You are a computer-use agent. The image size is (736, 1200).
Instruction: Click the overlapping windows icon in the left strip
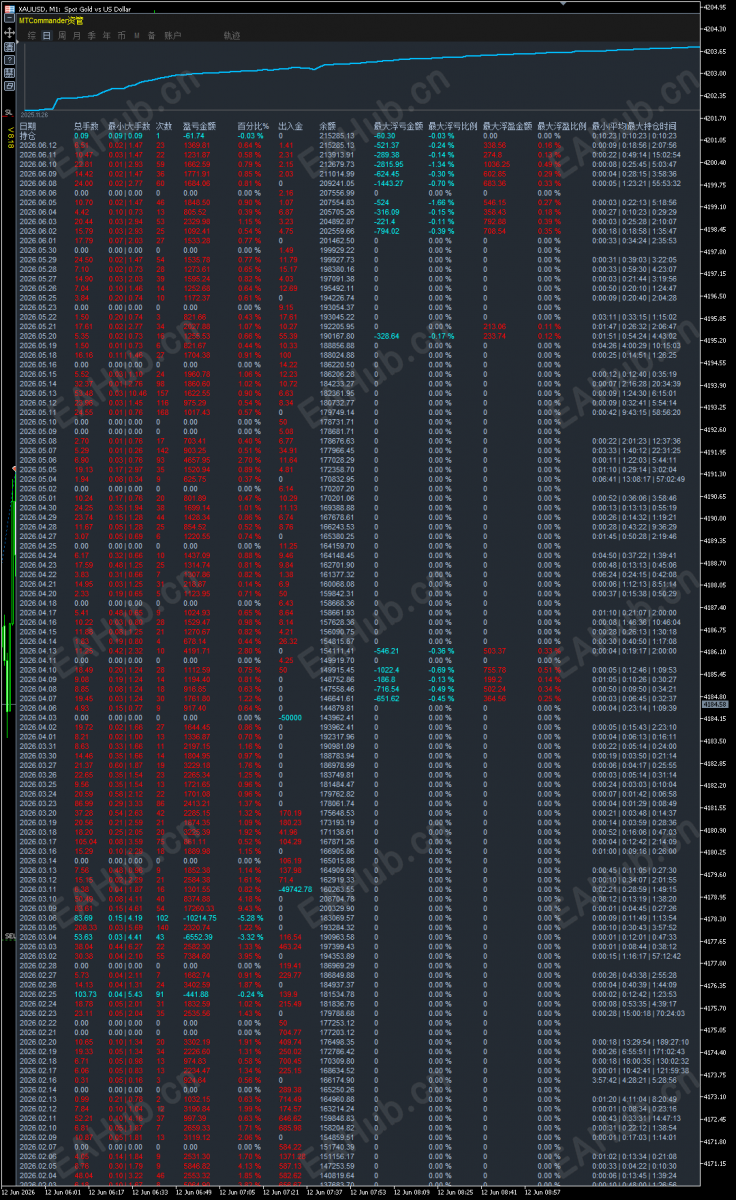click(9, 86)
